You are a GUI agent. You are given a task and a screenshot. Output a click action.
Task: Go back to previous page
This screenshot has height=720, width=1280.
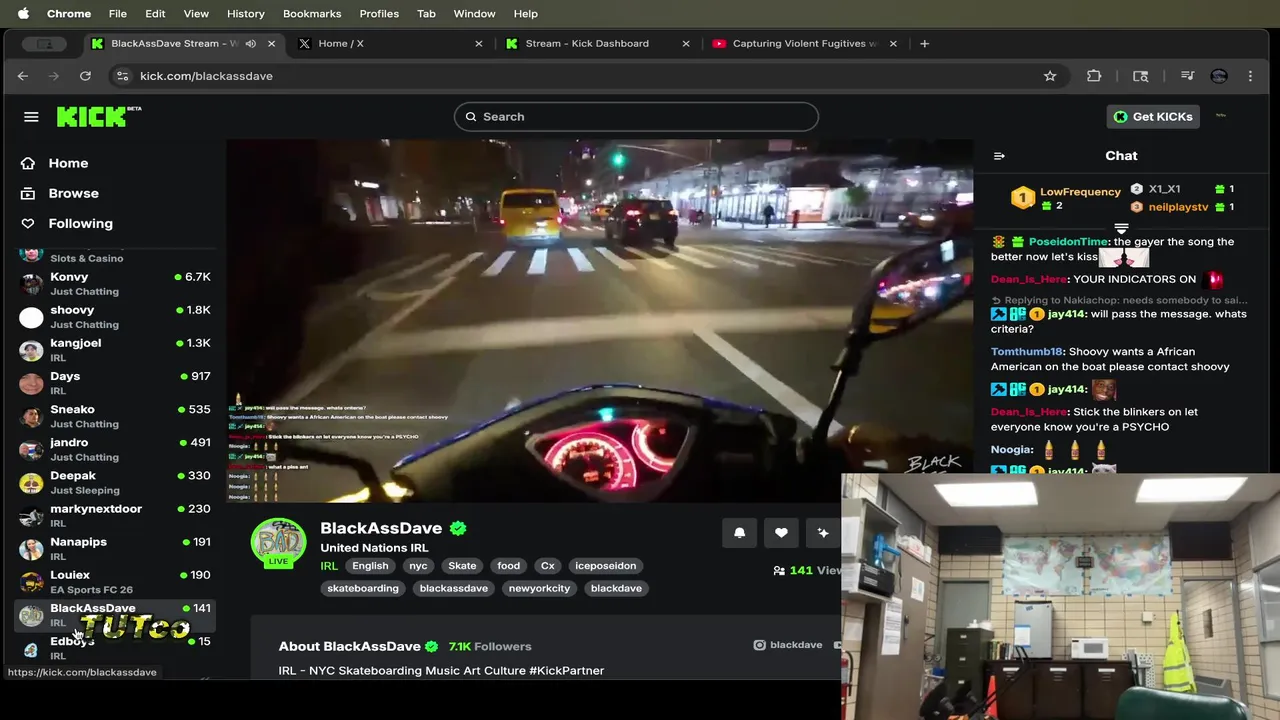[x=23, y=76]
